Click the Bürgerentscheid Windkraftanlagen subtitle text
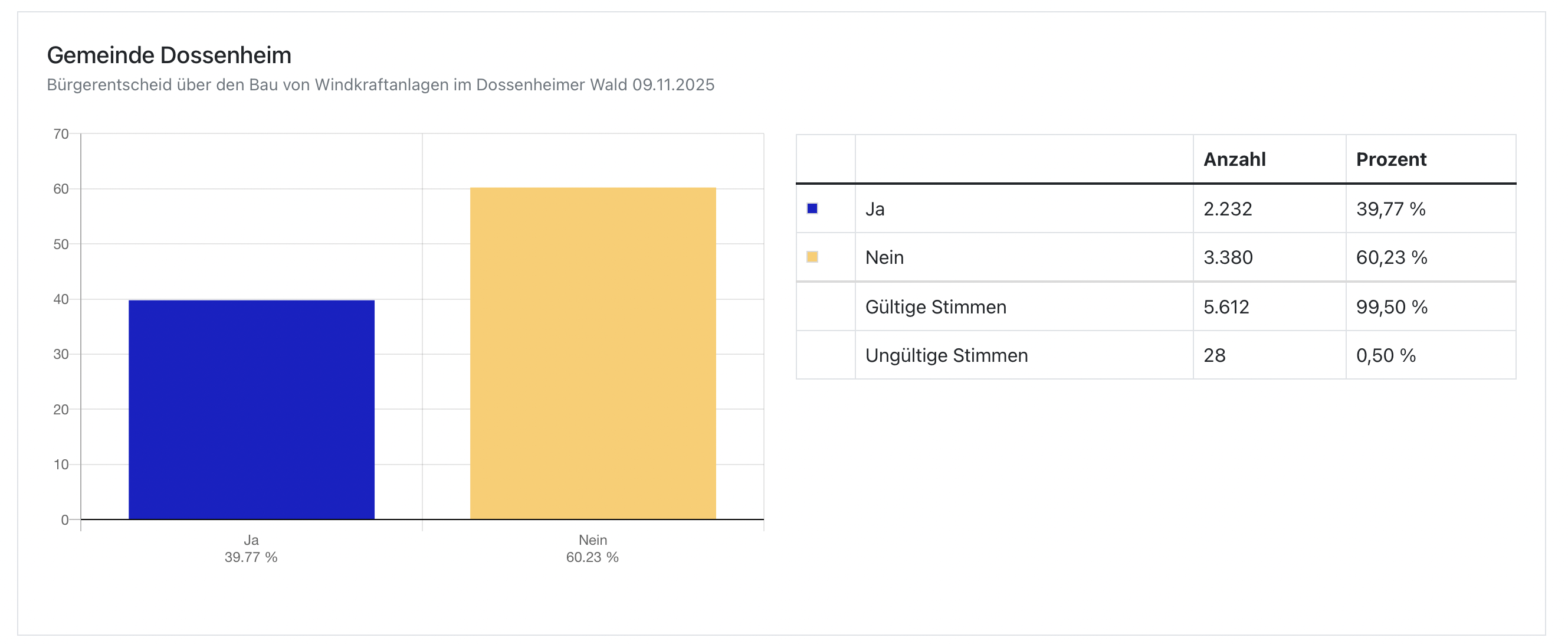1568x644 pixels. (380, 84)
